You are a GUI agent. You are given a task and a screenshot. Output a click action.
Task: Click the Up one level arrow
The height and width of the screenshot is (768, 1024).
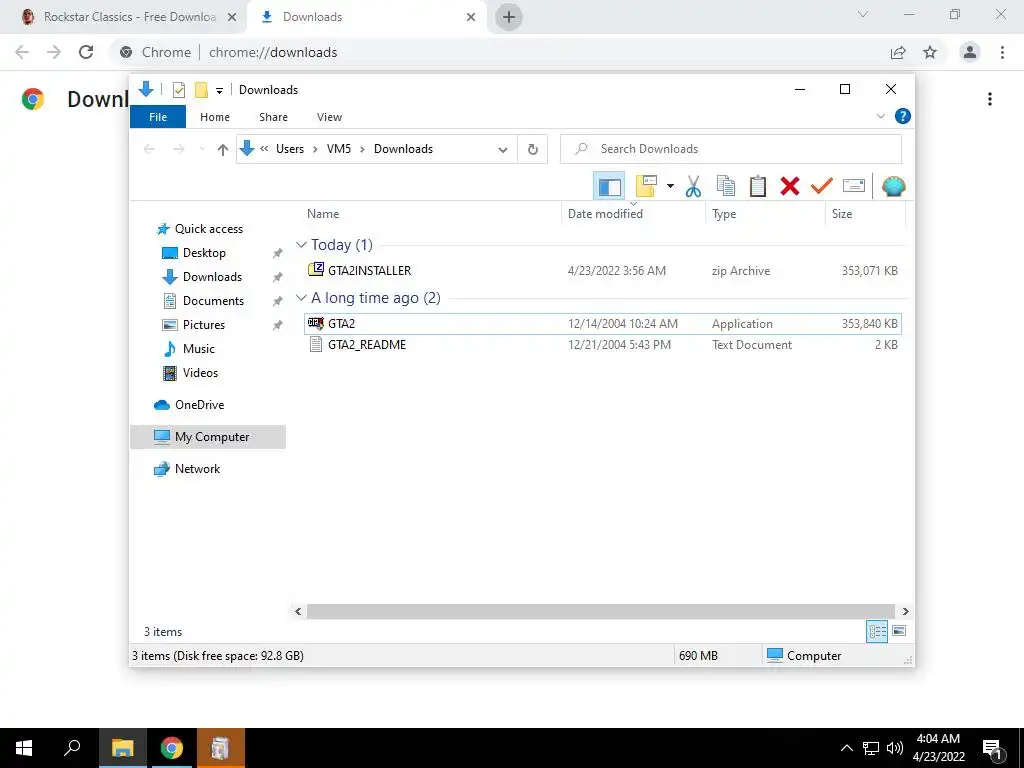[x=223, y=150]
